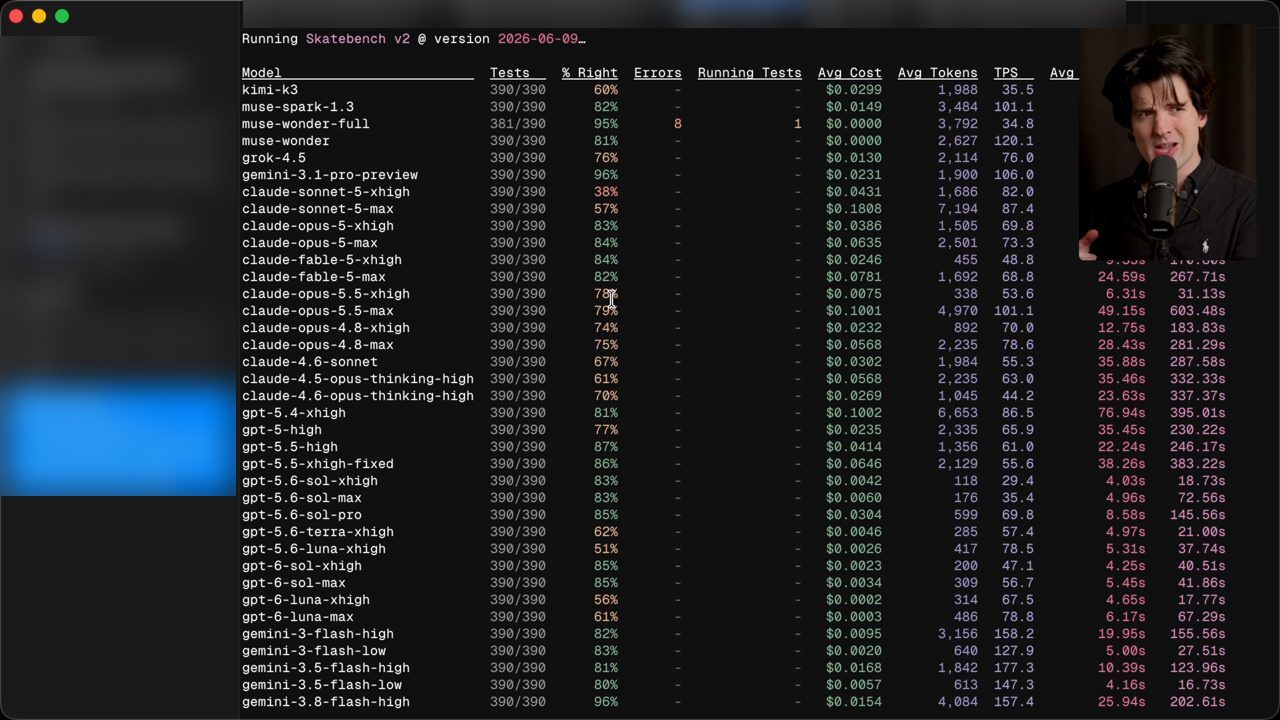
Task: Select the 'muse-wonder-full' model name
Action: (x=306, y=124)
